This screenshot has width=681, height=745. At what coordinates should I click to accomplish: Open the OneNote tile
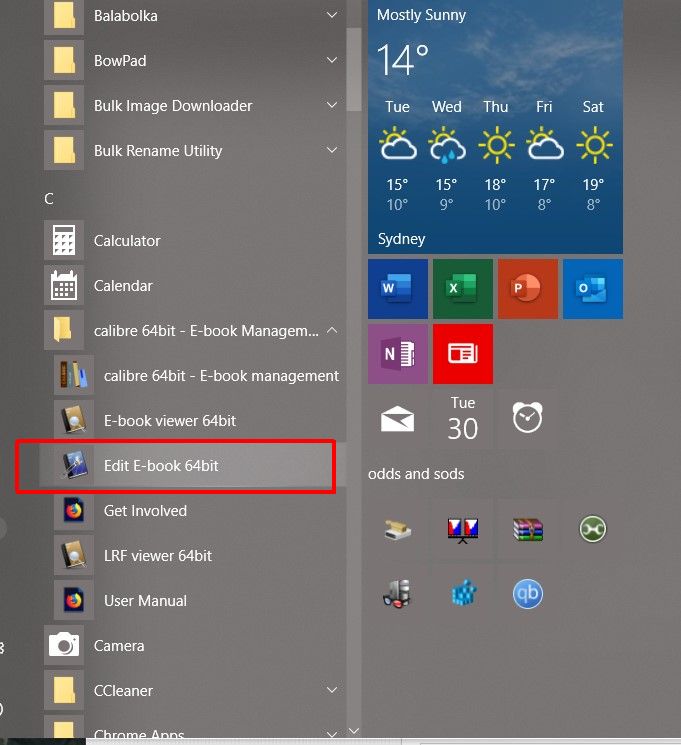(398, 354)
